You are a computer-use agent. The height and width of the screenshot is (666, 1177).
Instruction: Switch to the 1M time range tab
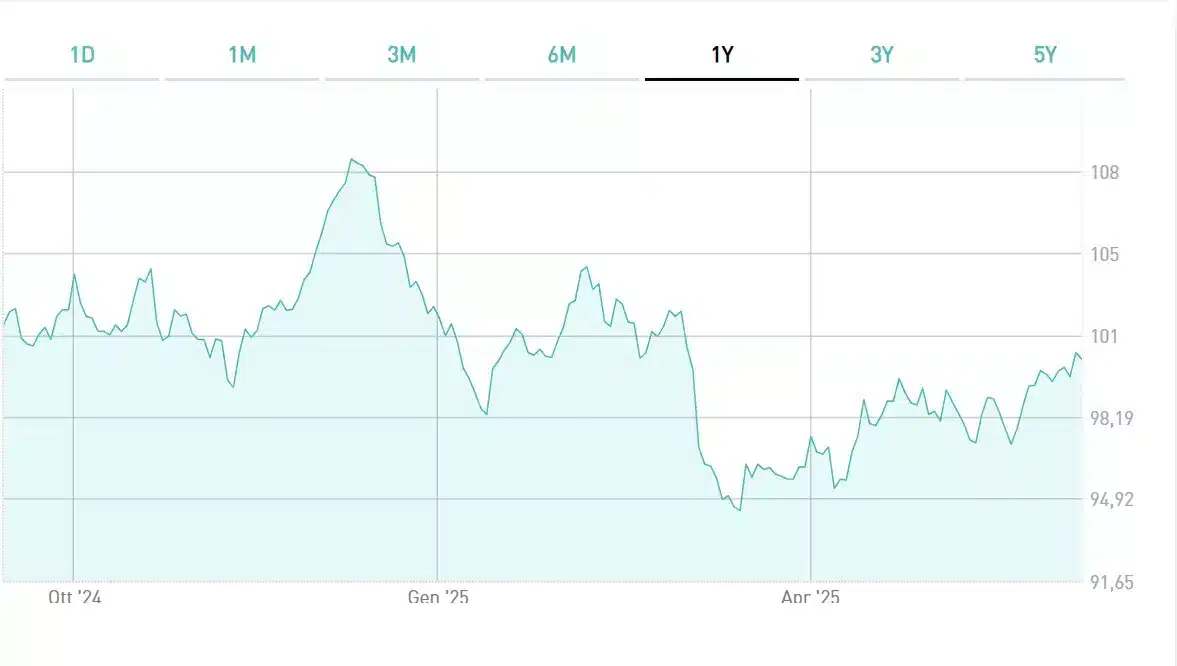pos(242,56)
